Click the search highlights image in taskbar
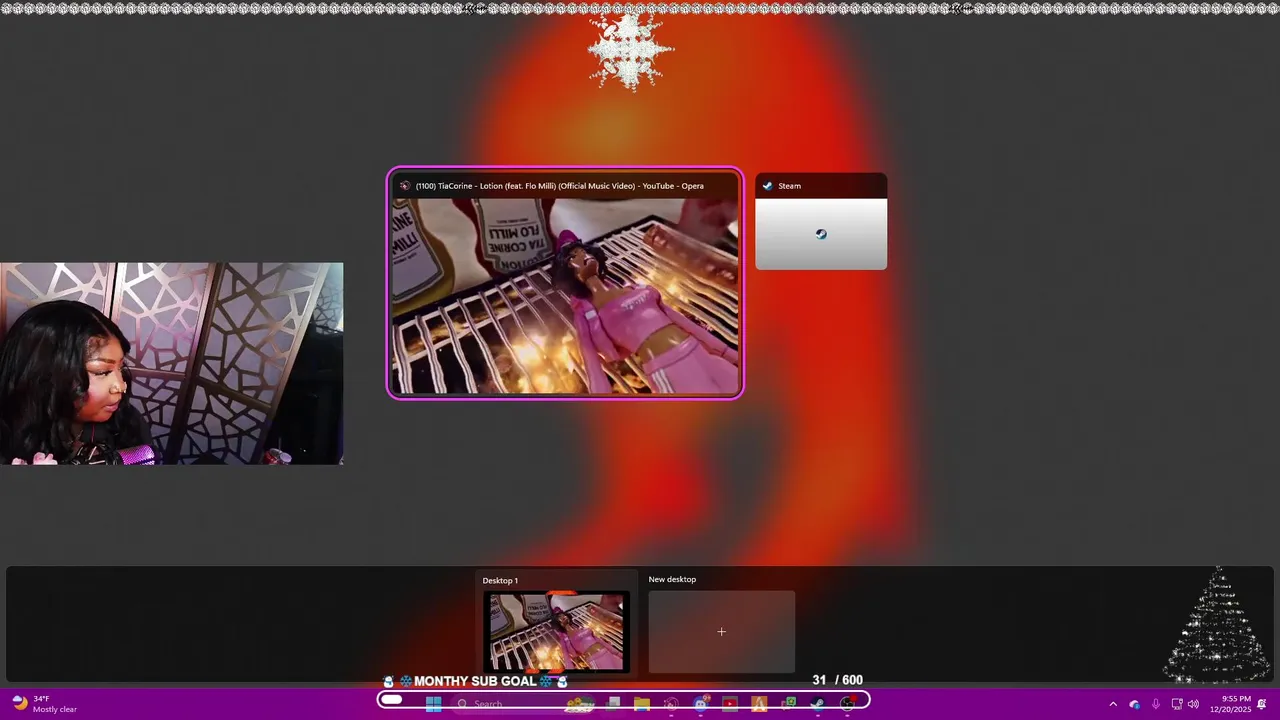The width and height of the screenshot is (1280, 720). click(580, 704)
